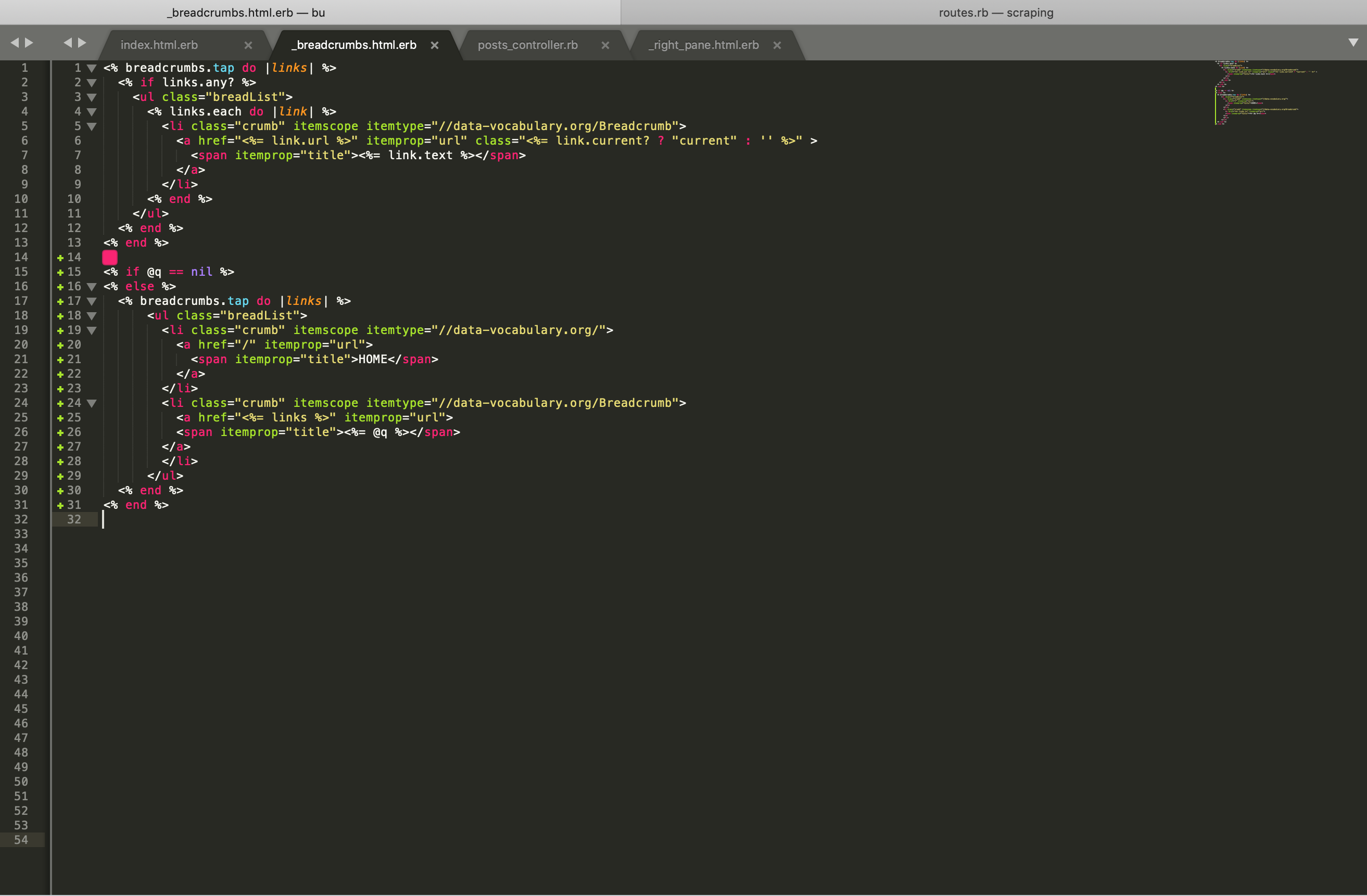The width and height of the screenshot is (1367, 896).
Task: Open the tab list dropdown arrow
Action: pyautogui.click(x=1352, y=43)
